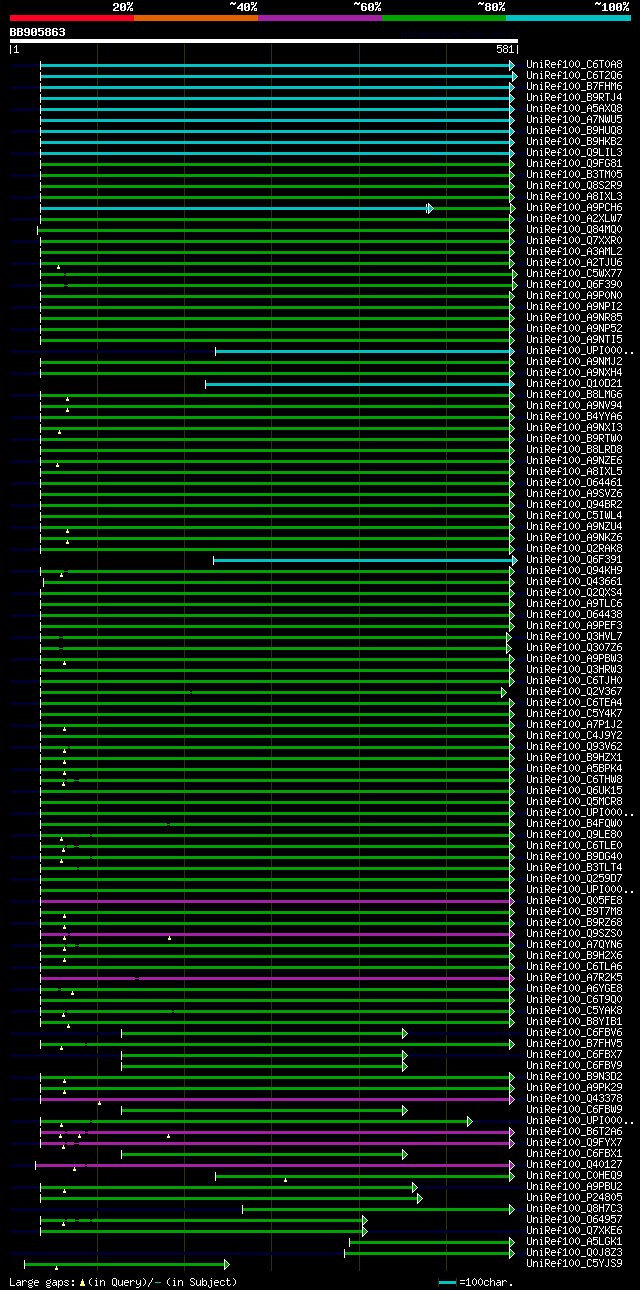640x1290 pixels.
Task: Select hit label UniRef100_C5WX77
Action: [574, 273]
